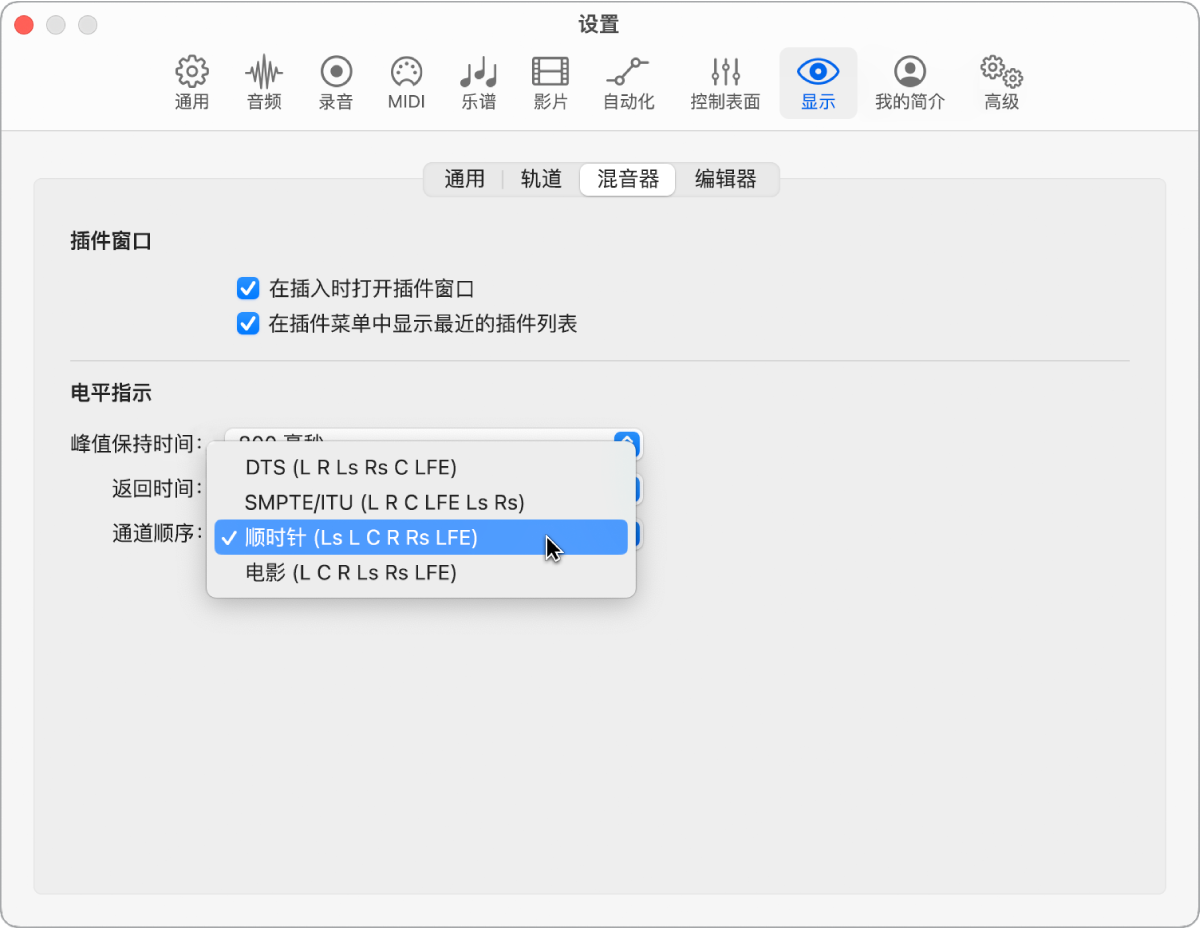Select 顺时针 (Ls L C R Rs LFE) option

click(421, 537)
